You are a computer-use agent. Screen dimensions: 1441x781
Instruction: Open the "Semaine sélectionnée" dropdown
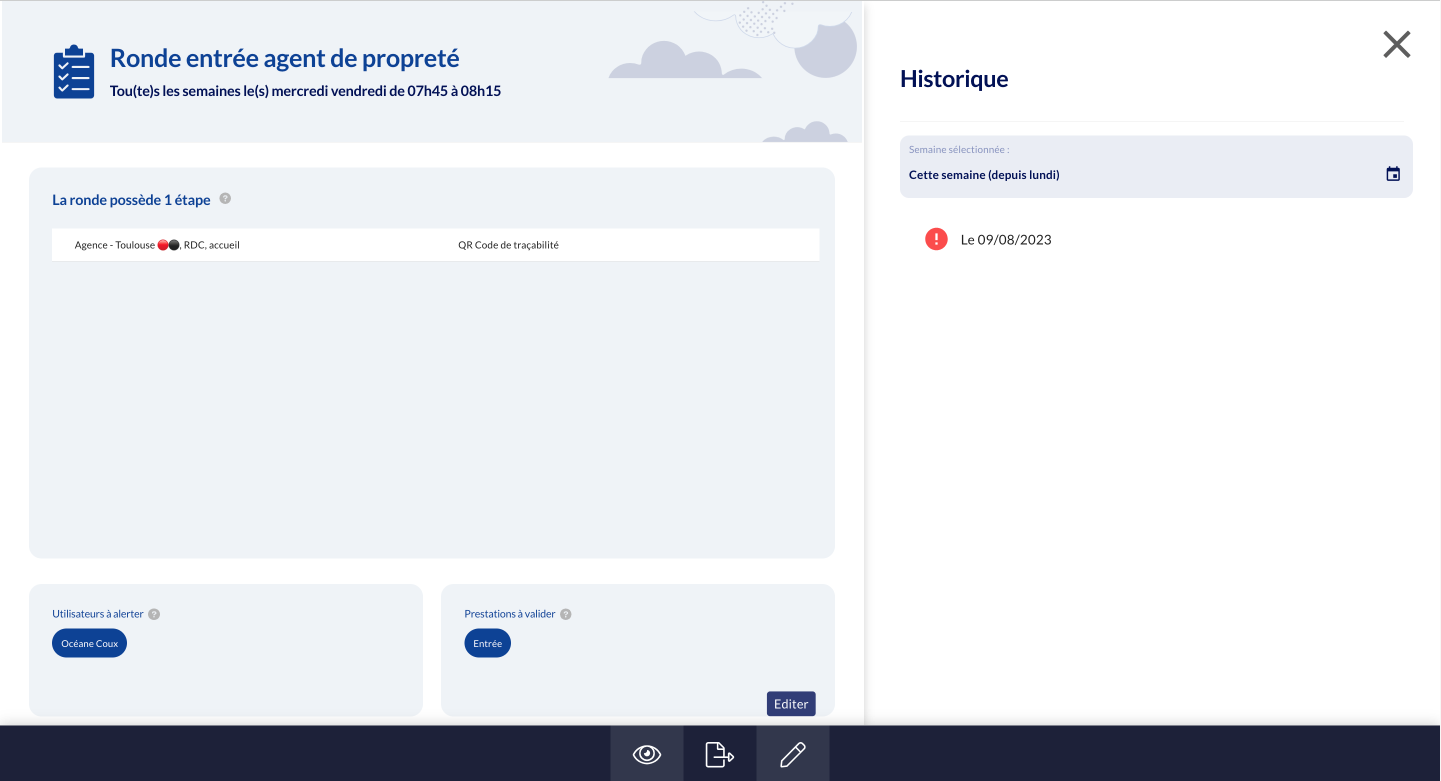click(1155, 167)
